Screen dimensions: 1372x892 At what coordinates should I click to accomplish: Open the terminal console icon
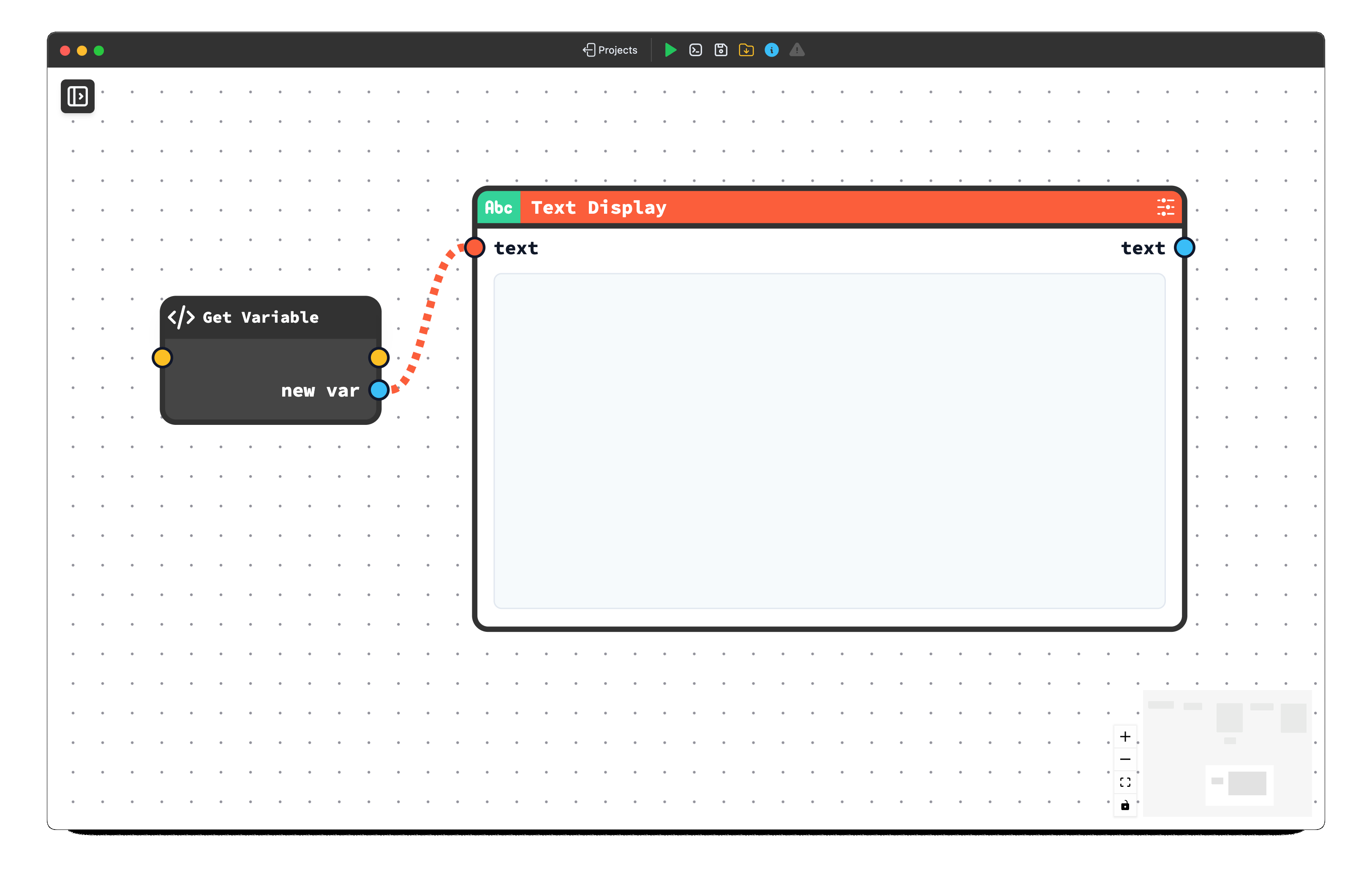pos(695,50)
